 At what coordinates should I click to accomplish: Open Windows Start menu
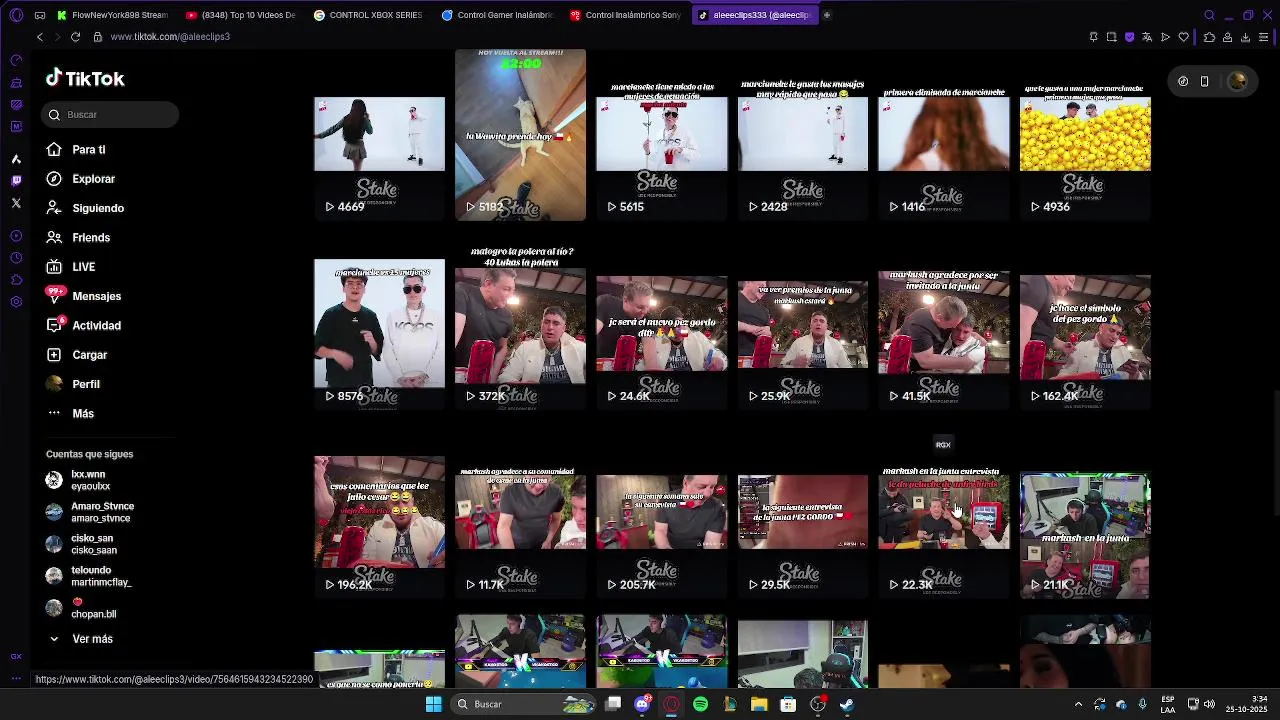pos(433,704)
